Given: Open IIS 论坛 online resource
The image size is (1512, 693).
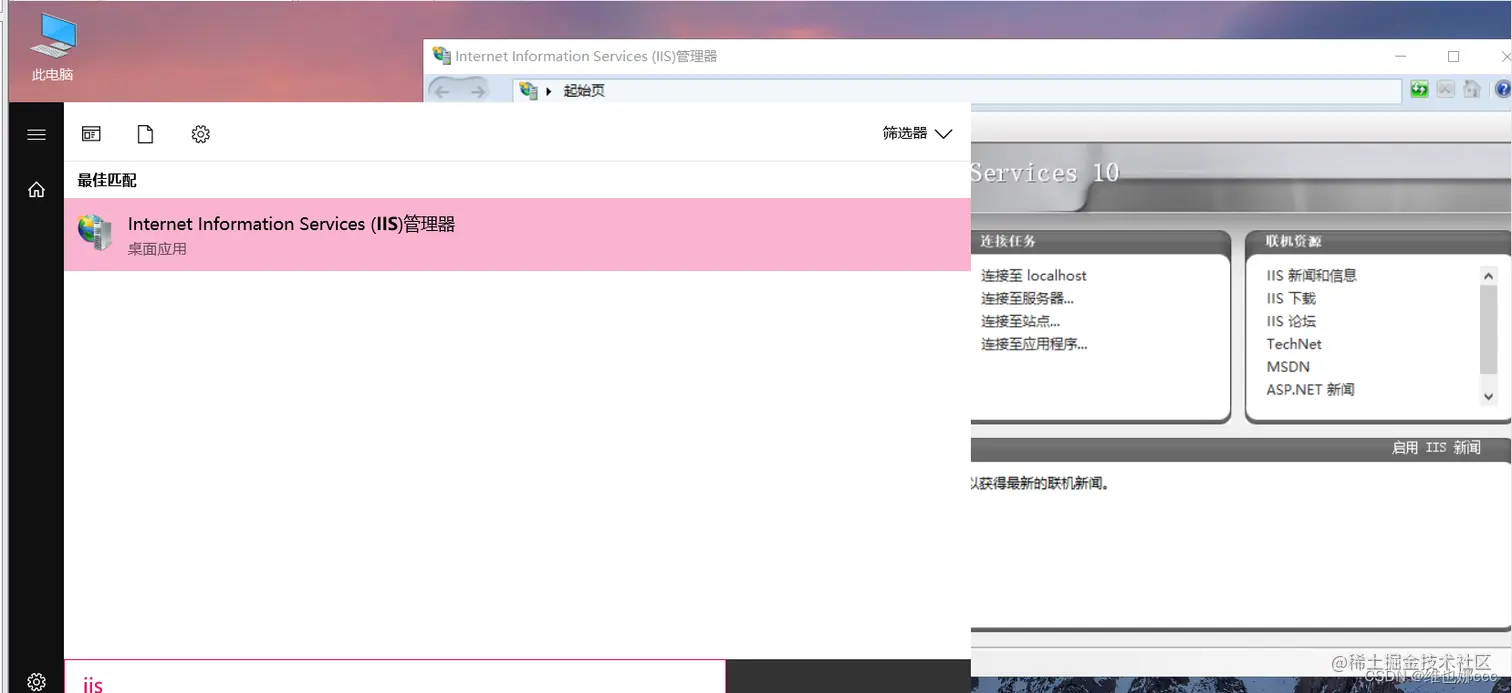Looking at the screenshot, I should tap(1291, 321).
